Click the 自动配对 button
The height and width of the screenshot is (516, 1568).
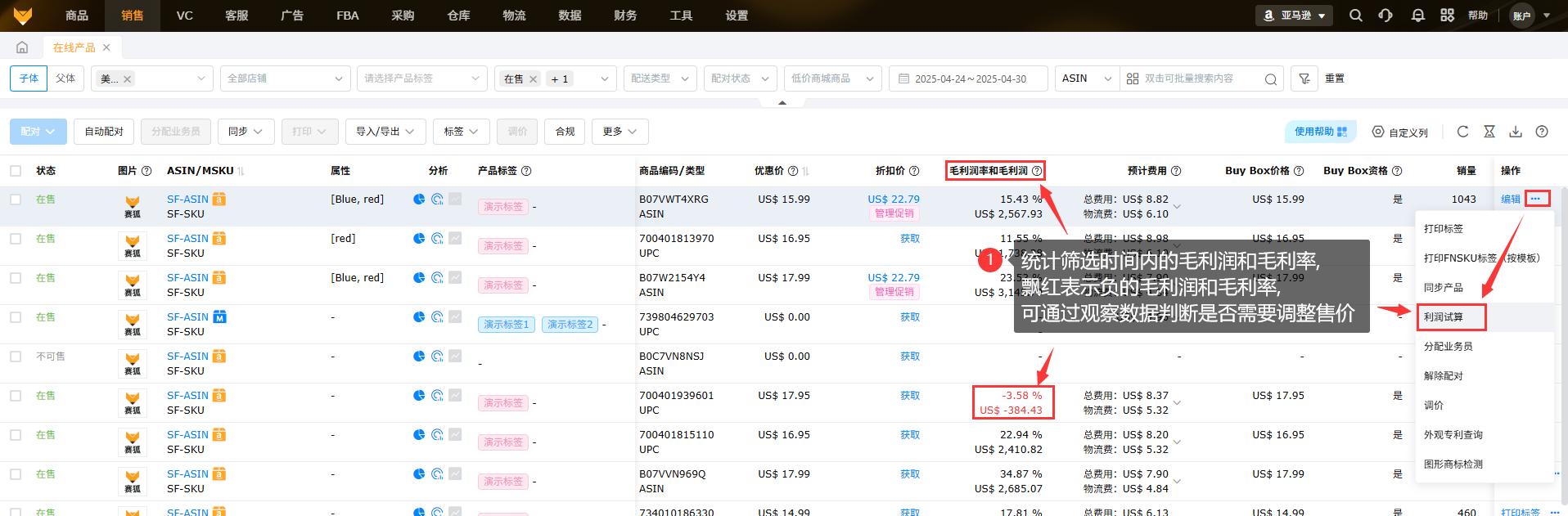pos(104,132)
